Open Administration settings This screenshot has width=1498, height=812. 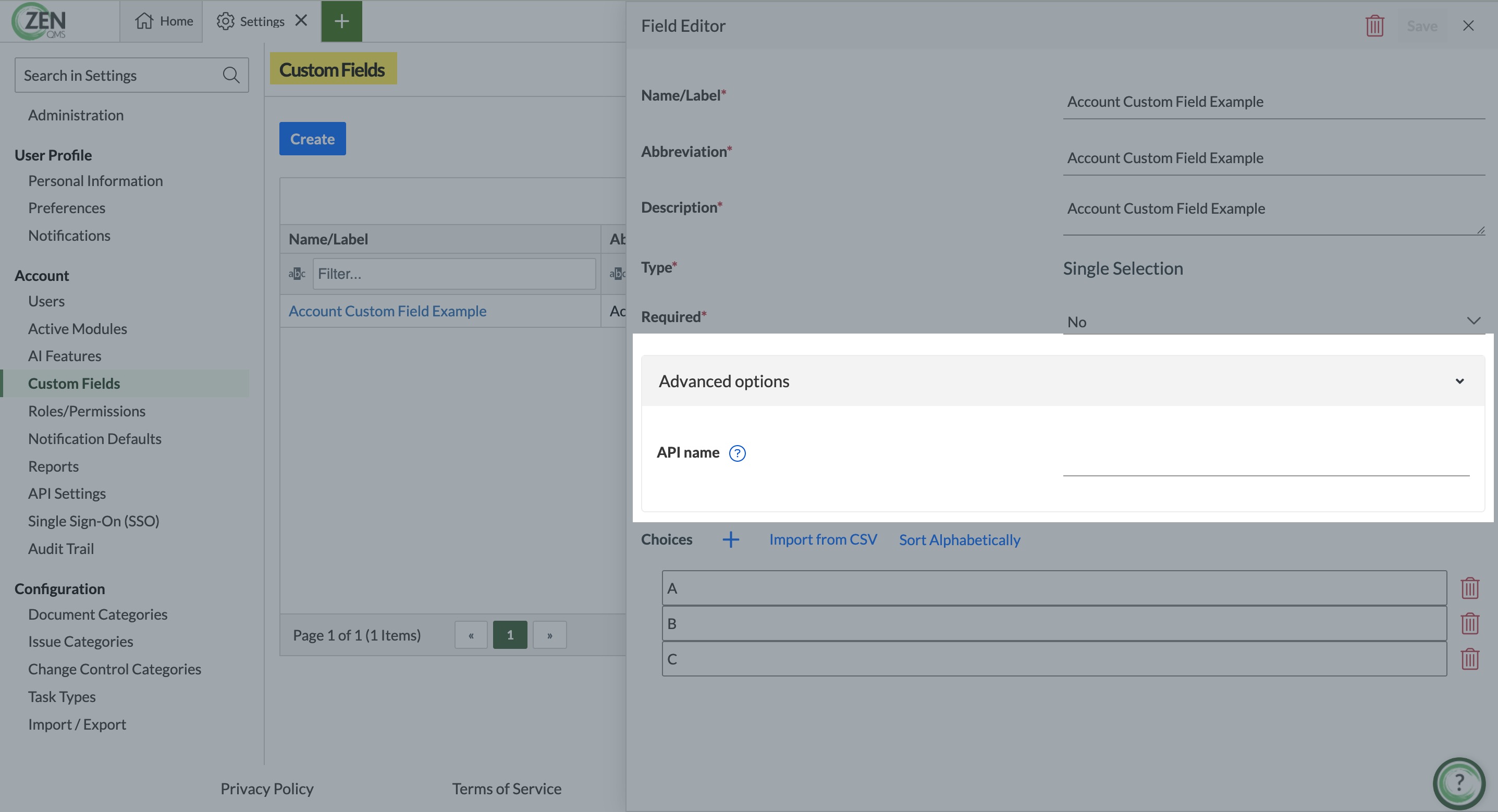tap(76, 115)
